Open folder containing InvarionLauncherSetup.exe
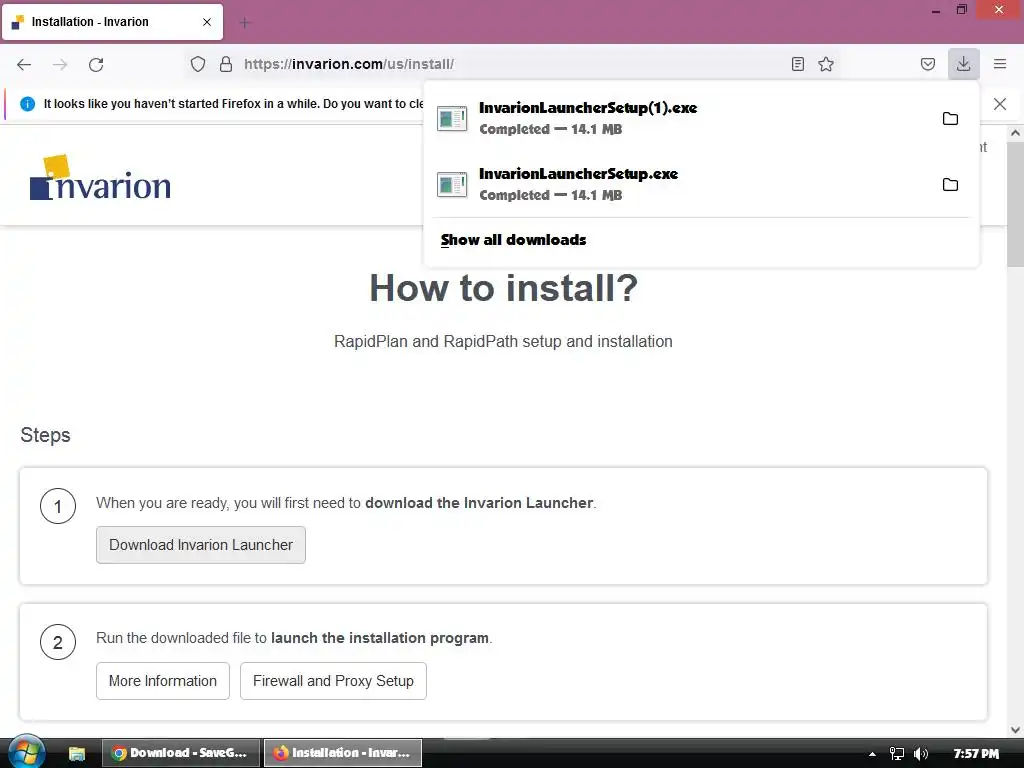This screenshot has width=1024, height=768. [x=950, y=184]
